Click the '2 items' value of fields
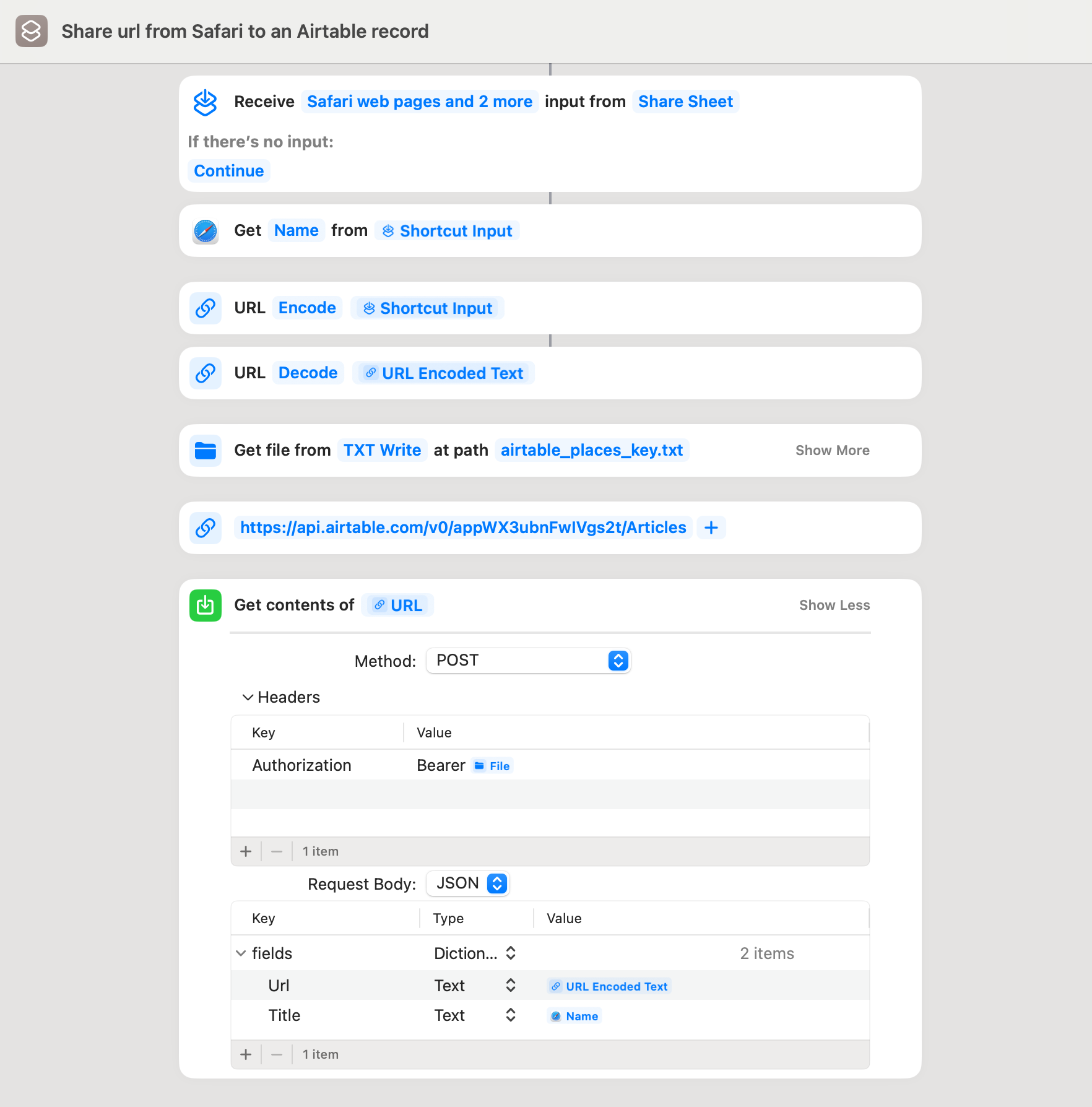Viewport: 1092px width, 1107px height. [767, 953]
